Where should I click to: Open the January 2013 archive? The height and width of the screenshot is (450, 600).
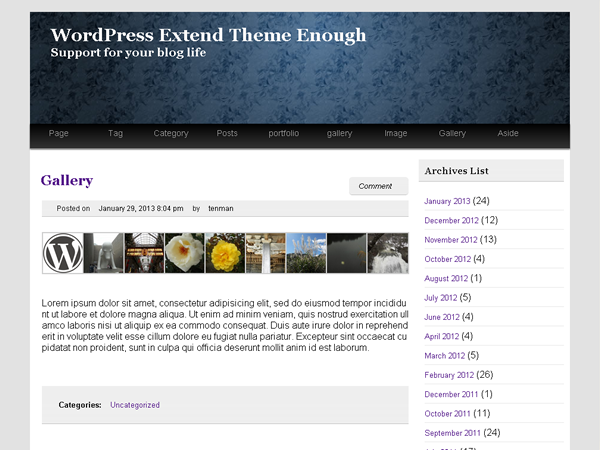click(447, 201)
